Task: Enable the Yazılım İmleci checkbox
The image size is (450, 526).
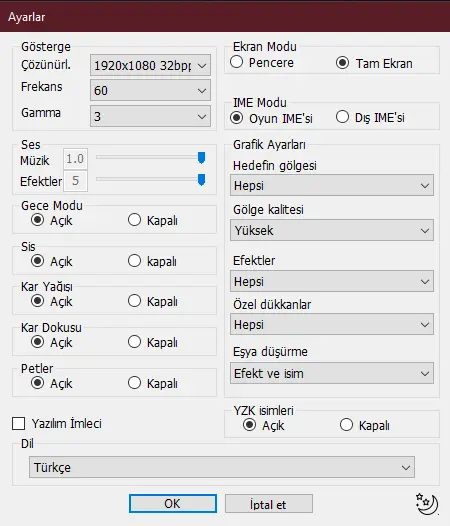Action: click(18, 423)
